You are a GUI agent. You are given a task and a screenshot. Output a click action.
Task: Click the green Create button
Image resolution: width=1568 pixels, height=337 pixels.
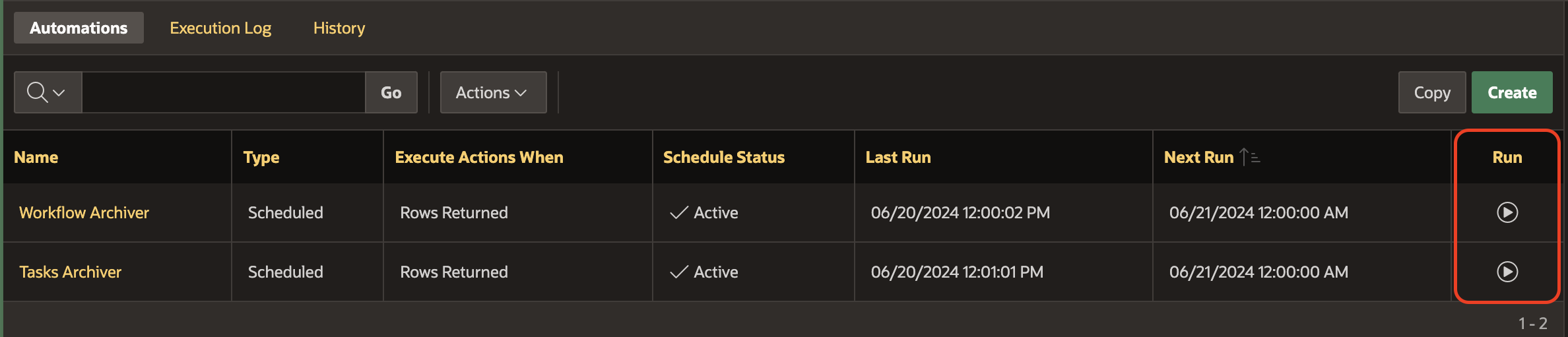pyautogui.click(x=1511, y=92)
